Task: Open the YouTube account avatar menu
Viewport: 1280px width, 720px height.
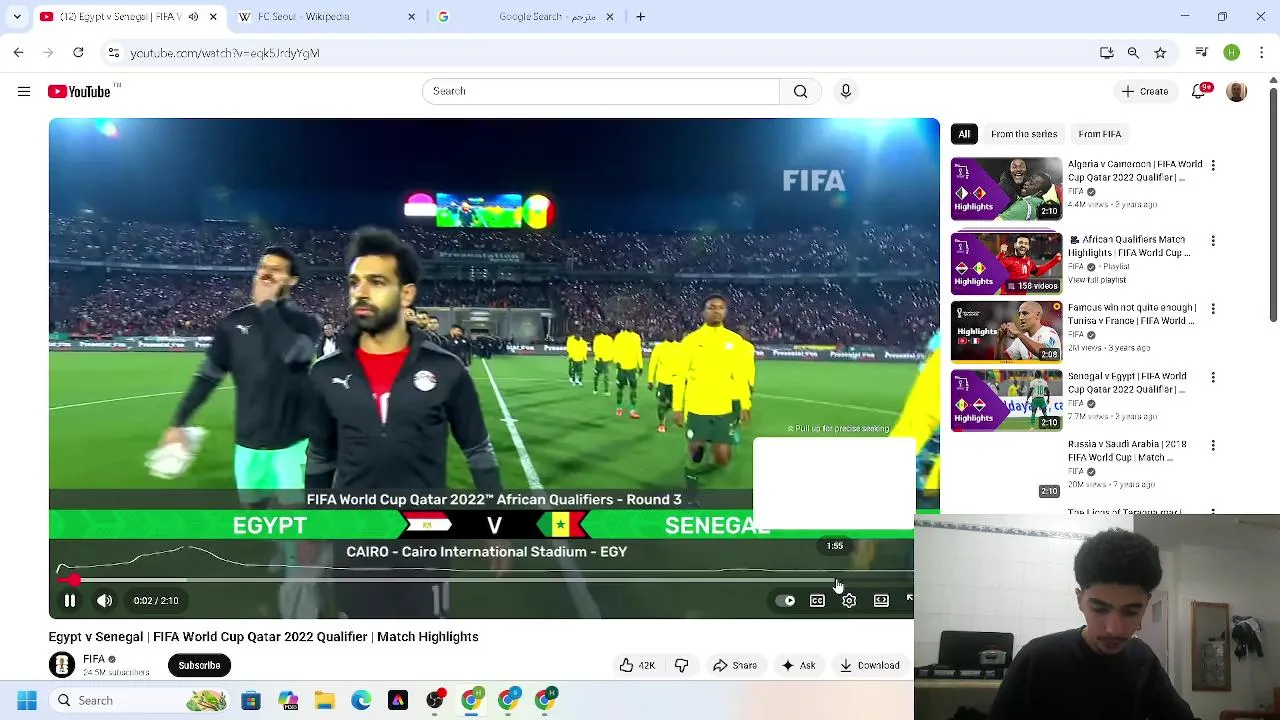Action: pos(1237,91)
